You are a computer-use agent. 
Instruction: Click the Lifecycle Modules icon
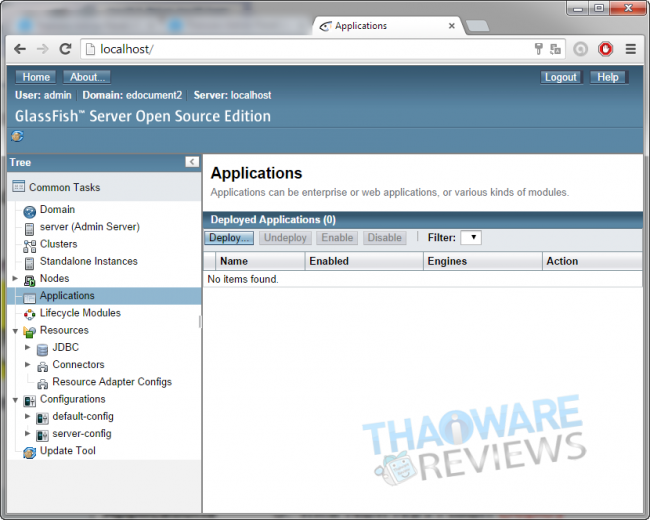(29, 315)
